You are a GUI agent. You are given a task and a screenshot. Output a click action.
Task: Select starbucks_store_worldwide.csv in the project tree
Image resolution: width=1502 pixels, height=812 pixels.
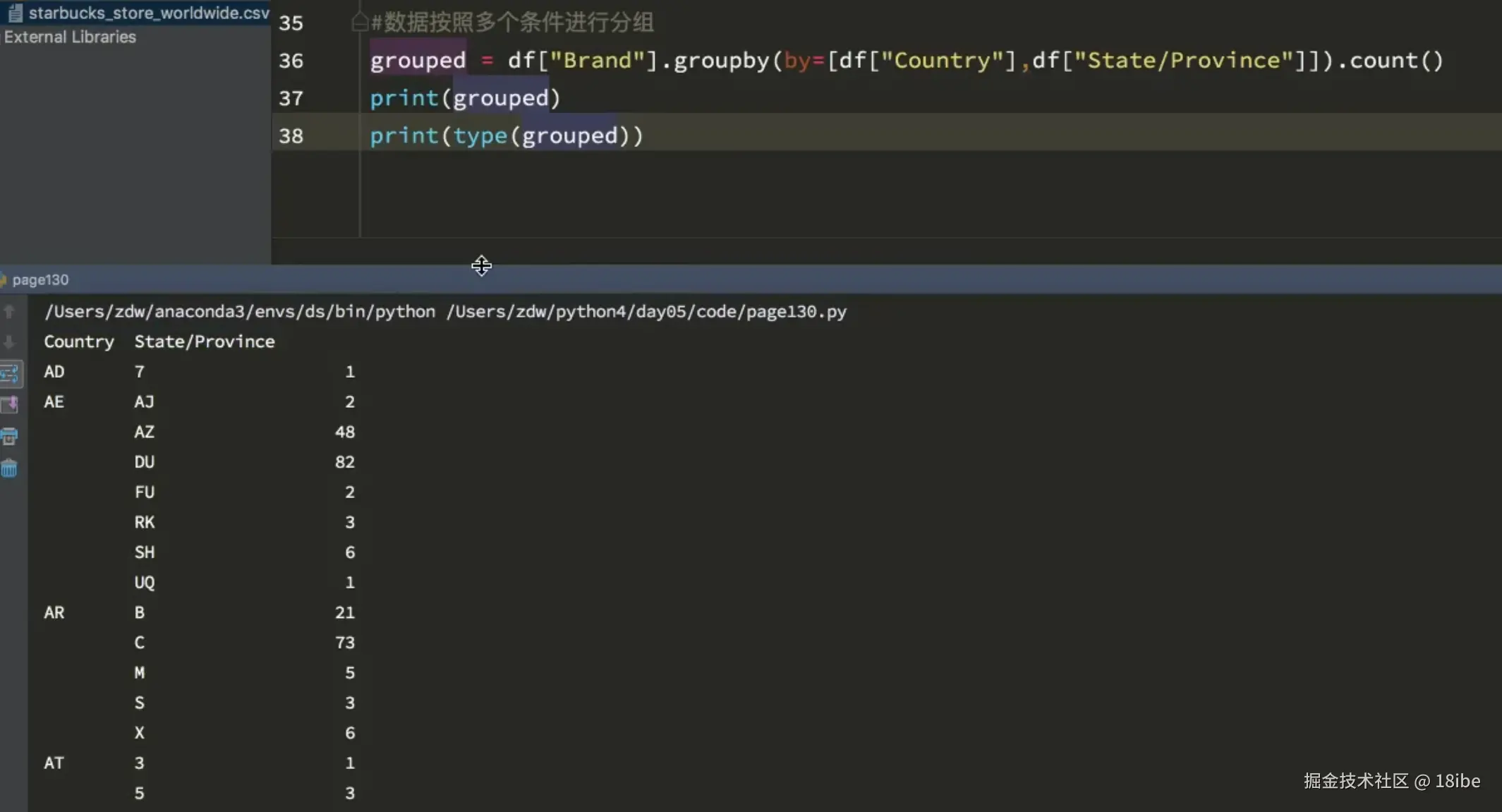[x=148, y=13]
